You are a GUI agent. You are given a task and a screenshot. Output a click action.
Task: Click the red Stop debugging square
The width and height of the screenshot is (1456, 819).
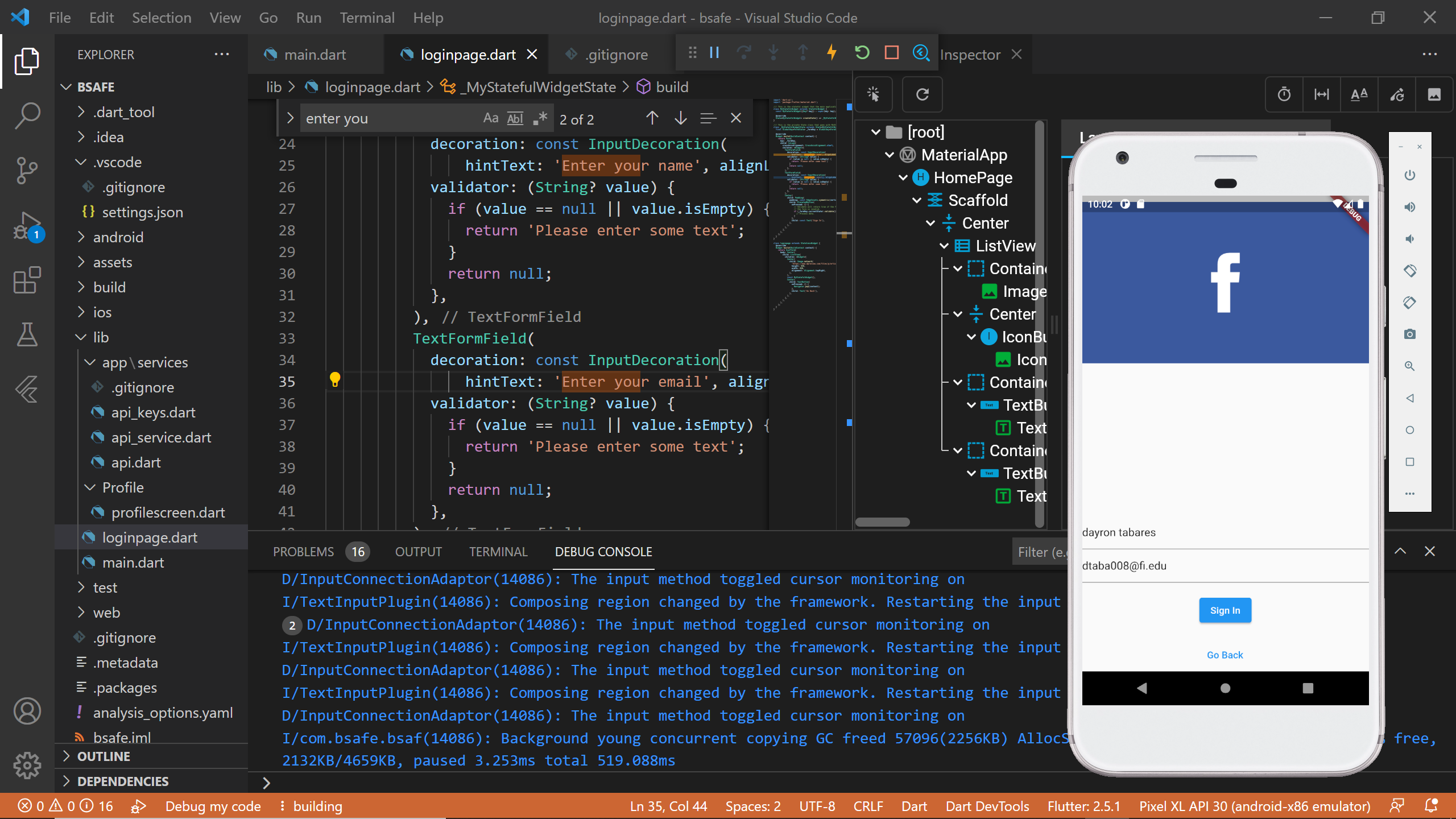point(891,53)
